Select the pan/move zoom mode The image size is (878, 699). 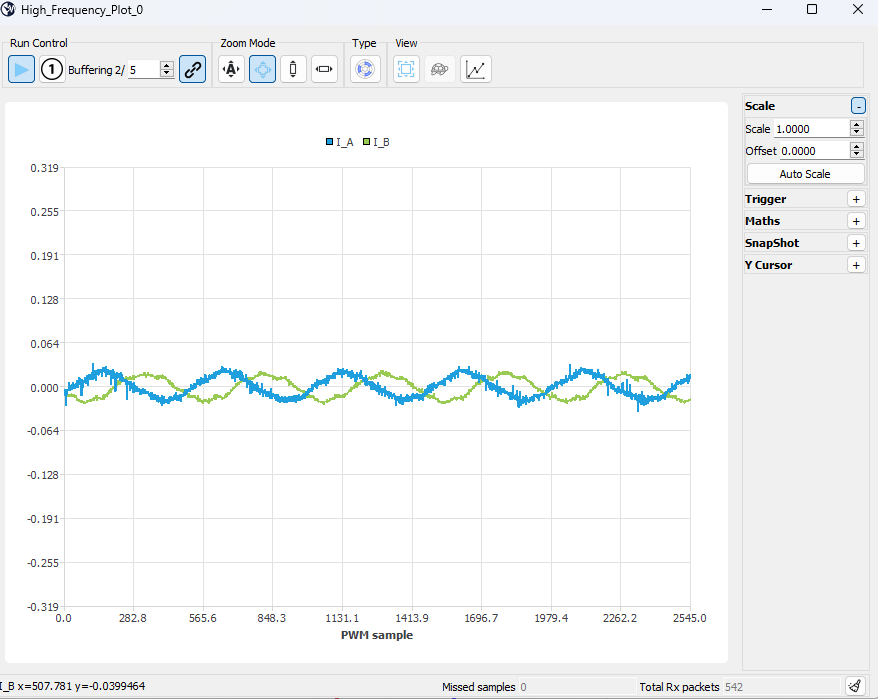[x=262, y=70]
